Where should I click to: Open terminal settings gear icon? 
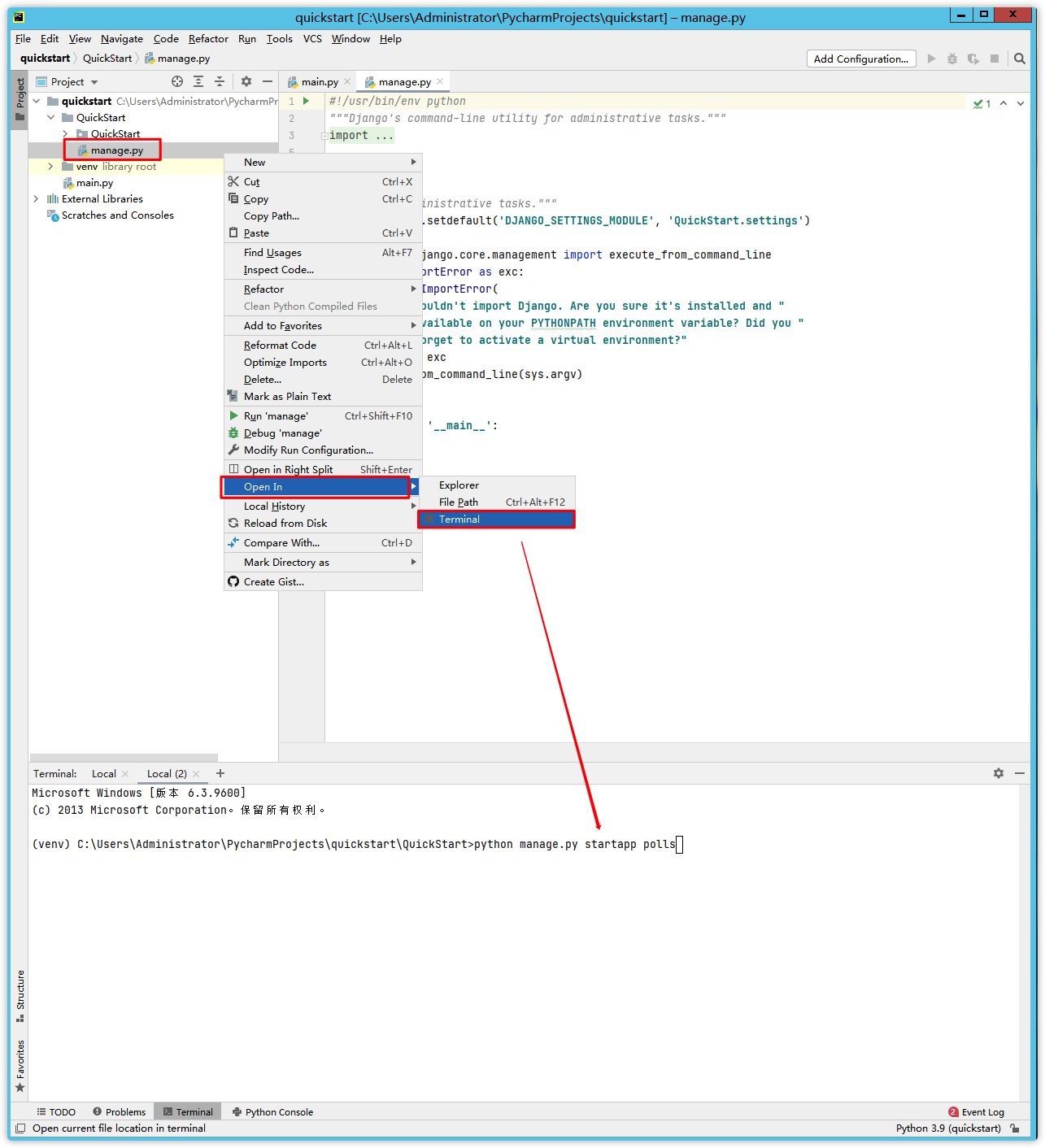pos(999,773)
